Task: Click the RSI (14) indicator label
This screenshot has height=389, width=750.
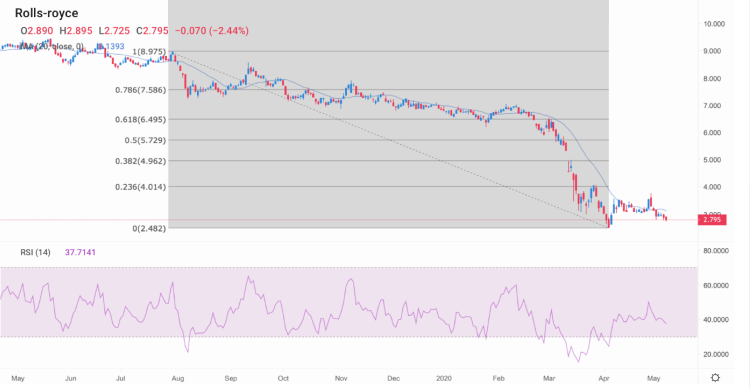Action: pyautogui.click(x=35, y=252)
